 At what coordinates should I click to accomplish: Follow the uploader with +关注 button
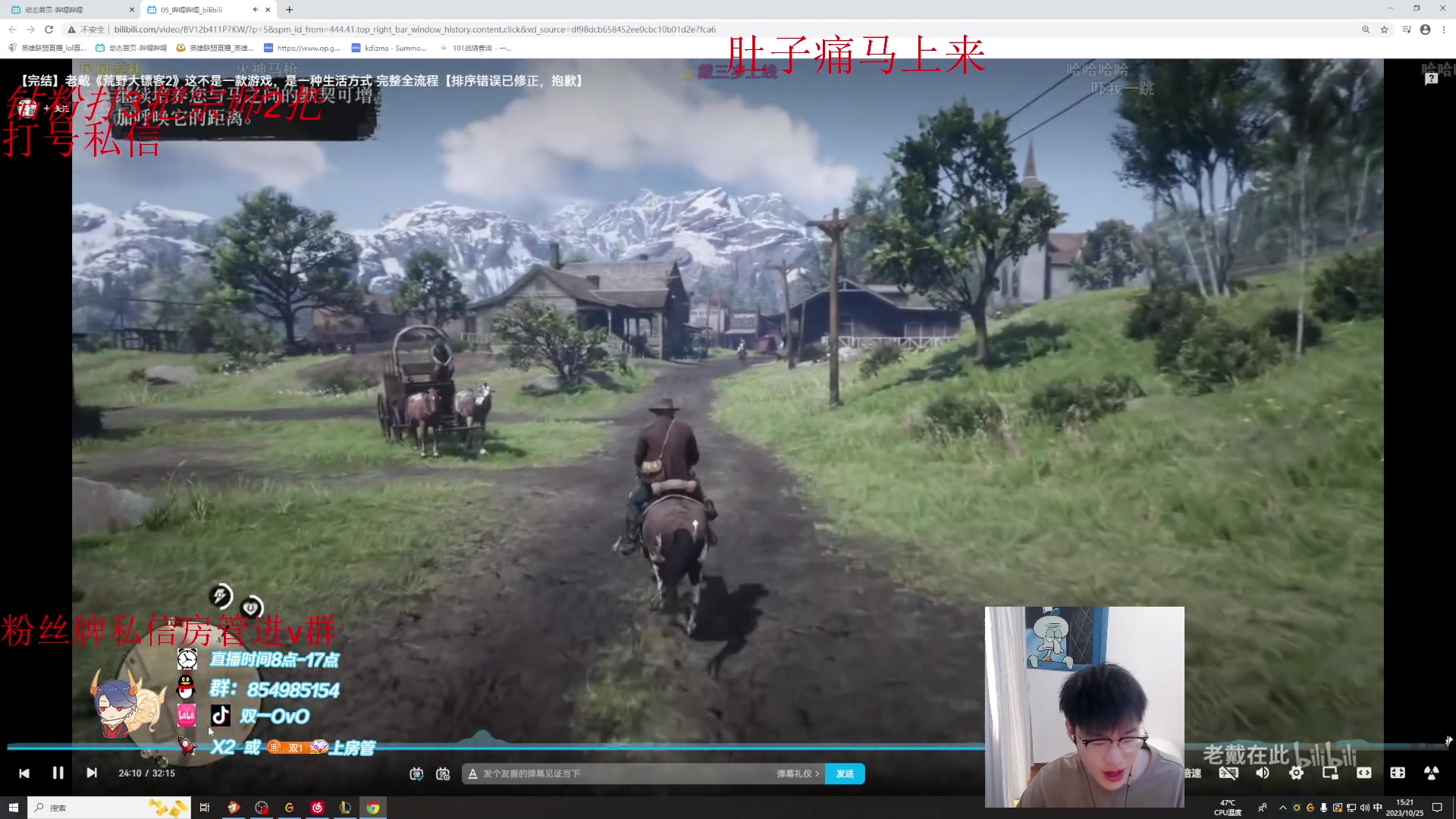click(56, 108)
